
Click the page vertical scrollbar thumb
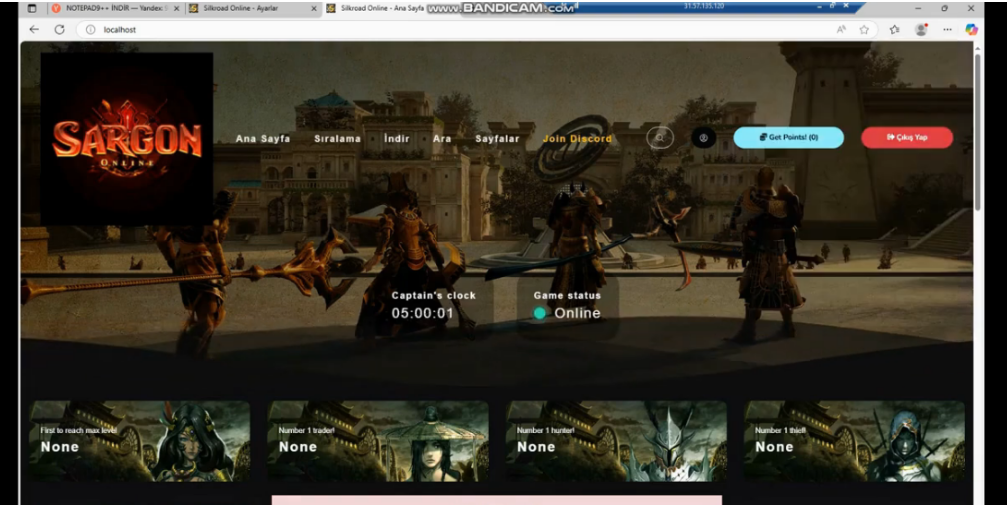(x=977, y=132)
